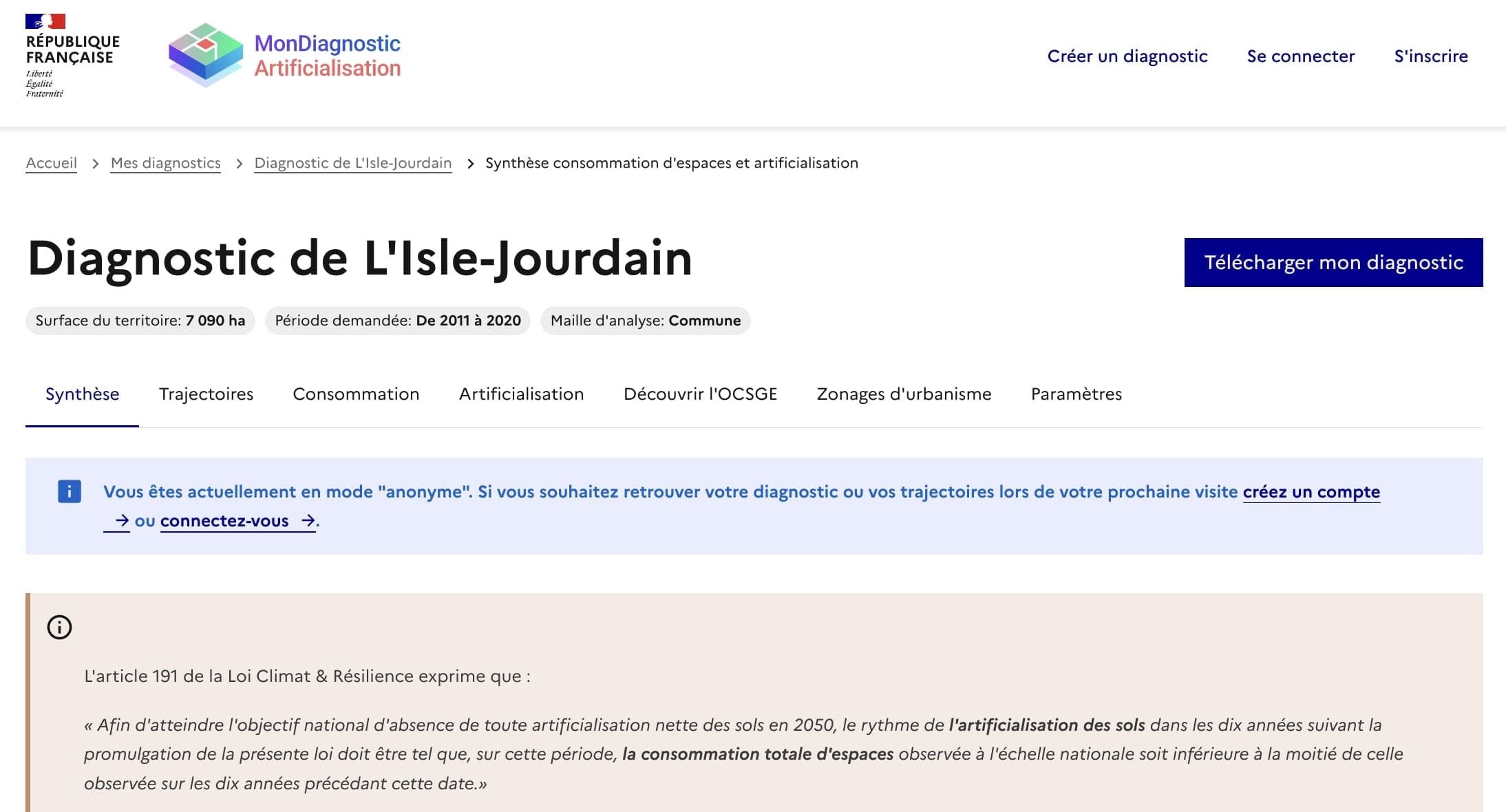Click the Maille d'analyse Commune badge
This screenshot has height=812, width=1506.
tap(646, 321)
